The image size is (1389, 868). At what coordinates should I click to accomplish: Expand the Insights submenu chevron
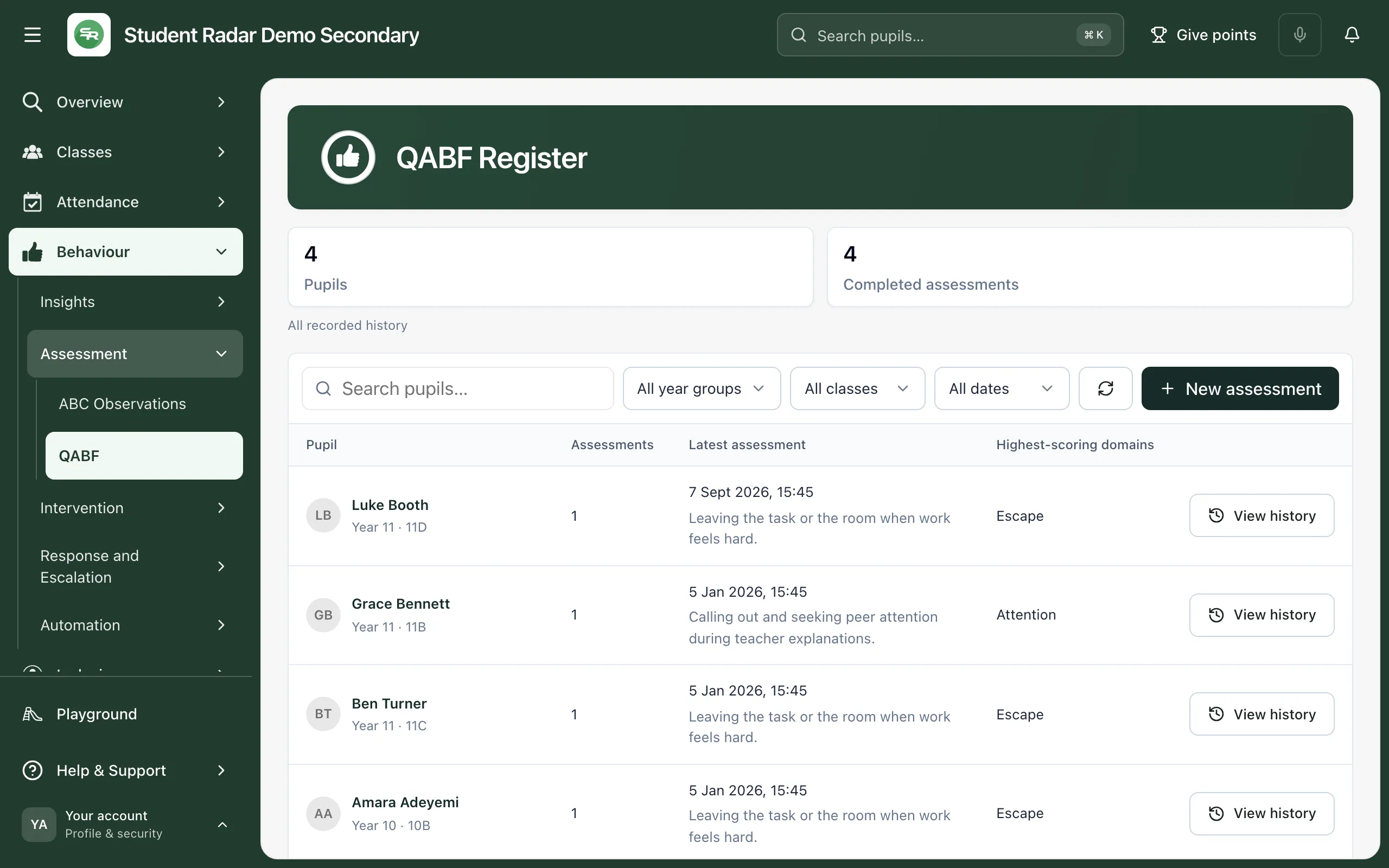(221, 302)
